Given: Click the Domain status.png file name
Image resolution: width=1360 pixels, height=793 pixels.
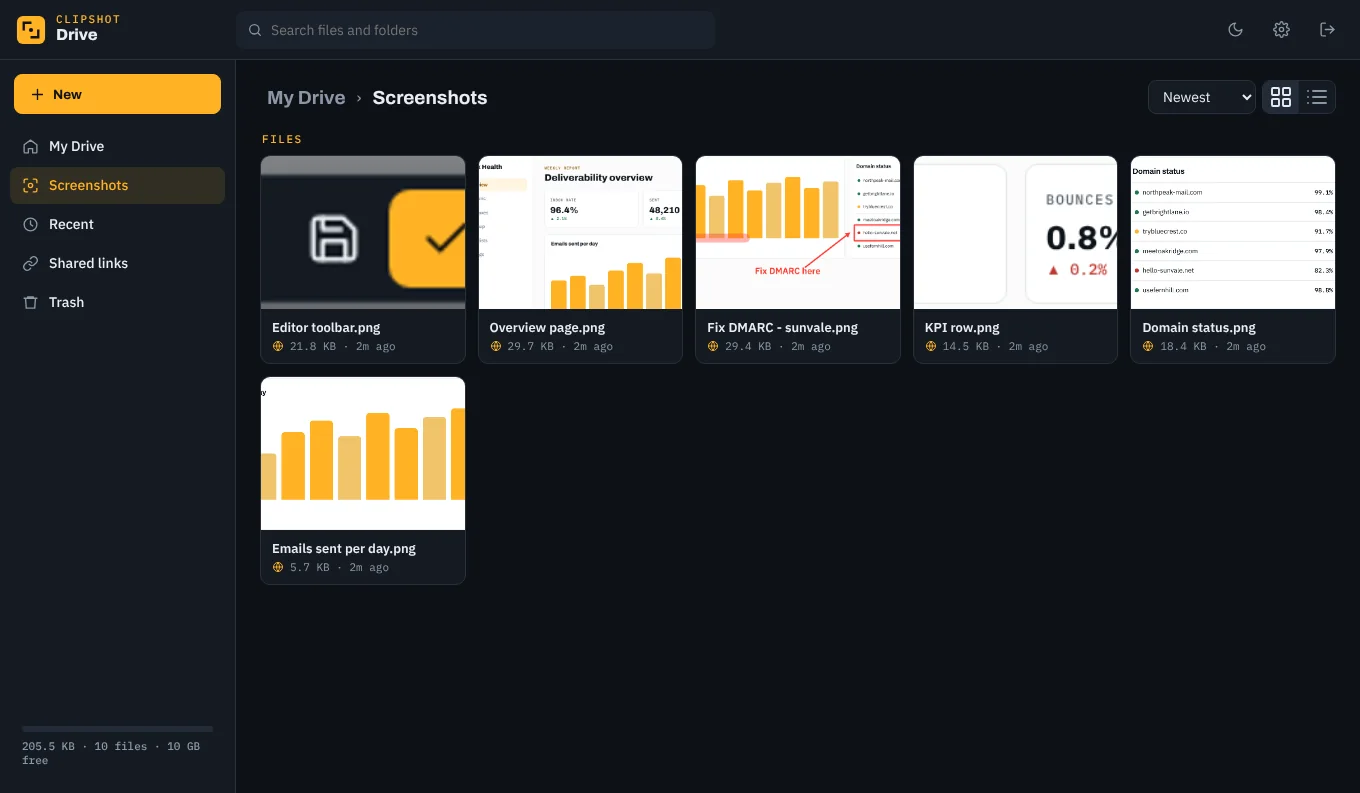Looking at the screenshot, I should tap(1199, 327).
